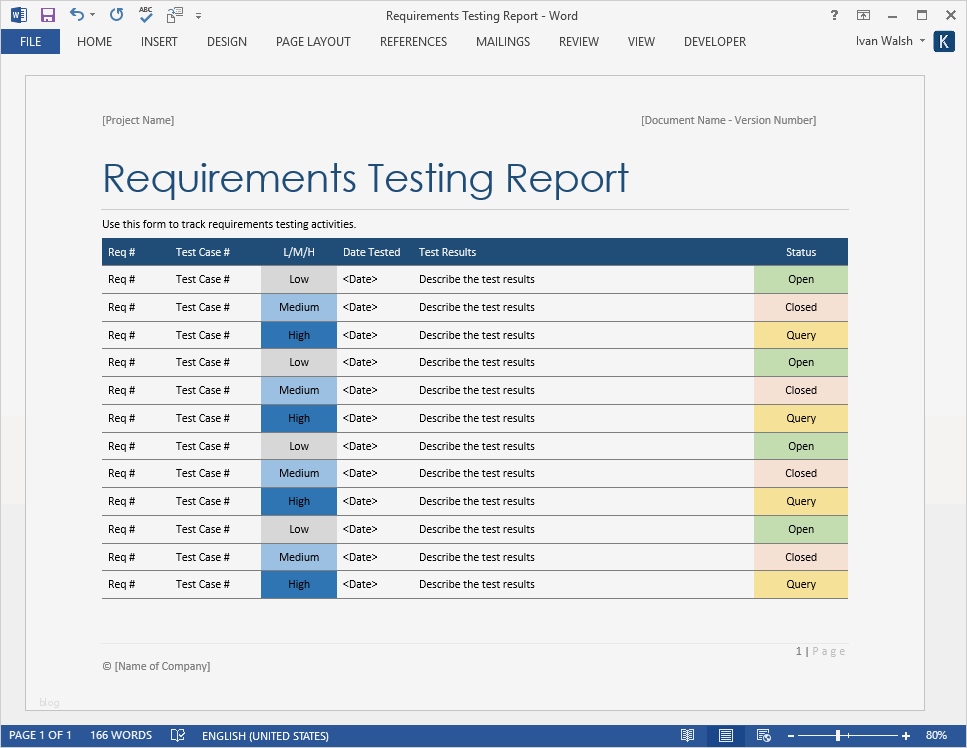This screenshot has width=967, height=748.
Task: Switch to Read Mode view
Action: tap(687, 735)
